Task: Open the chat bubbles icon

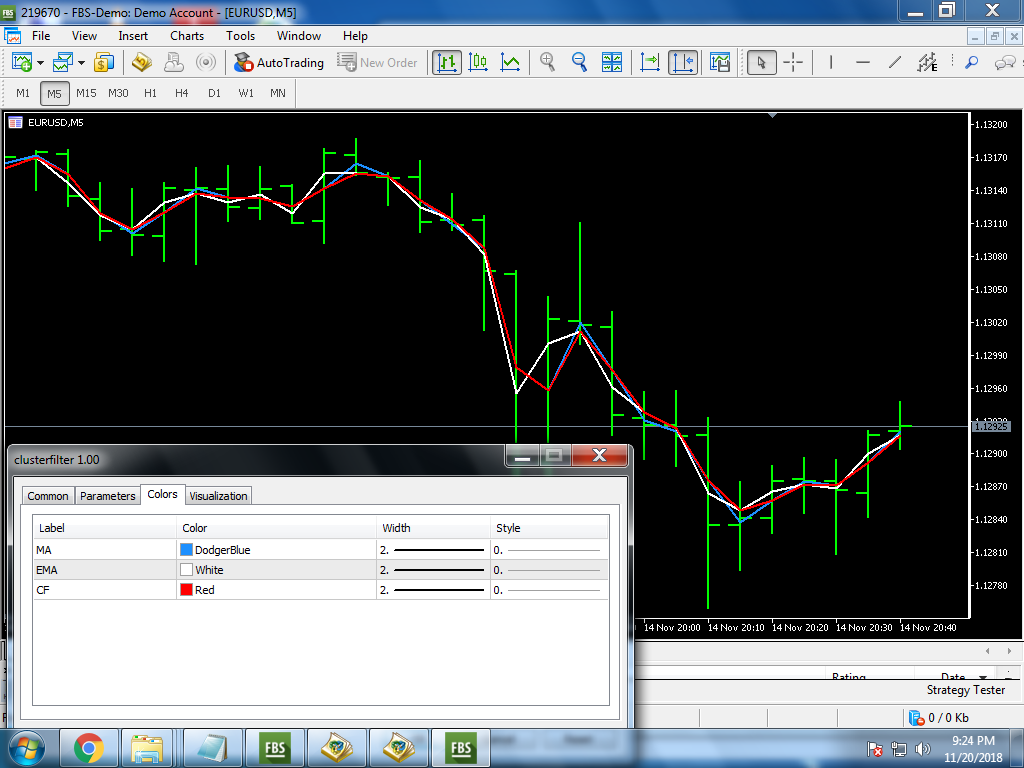Action: coord(1004,63)
